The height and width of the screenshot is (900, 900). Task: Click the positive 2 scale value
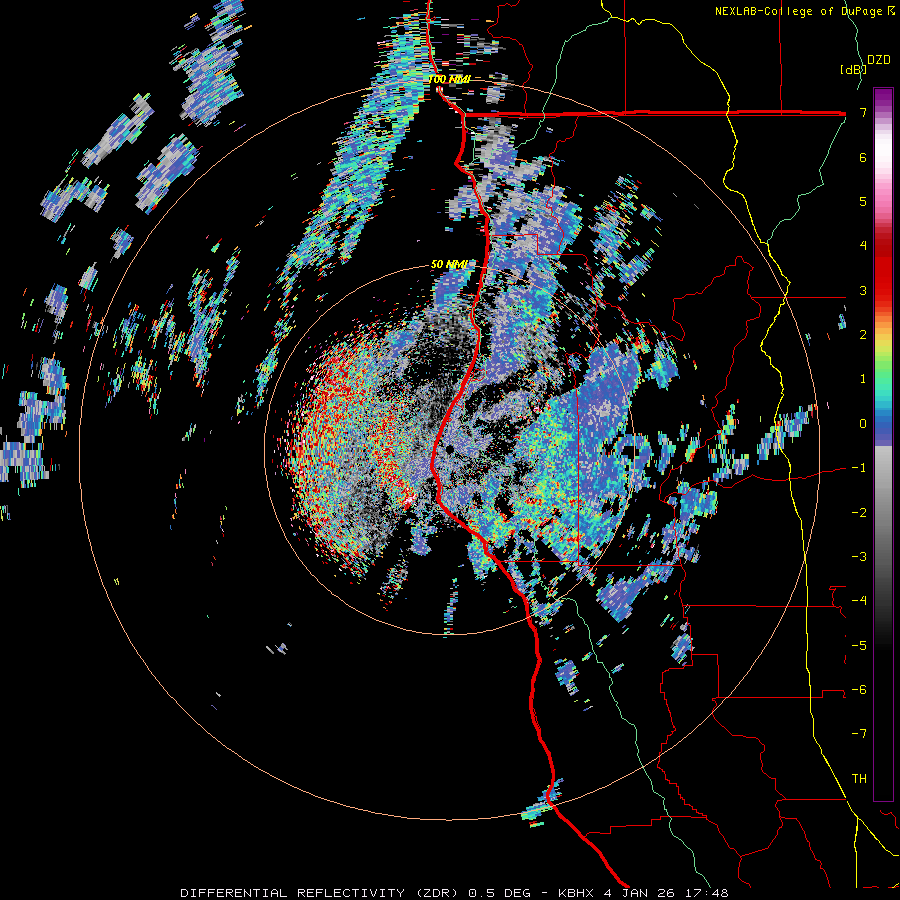click(863, 335)
